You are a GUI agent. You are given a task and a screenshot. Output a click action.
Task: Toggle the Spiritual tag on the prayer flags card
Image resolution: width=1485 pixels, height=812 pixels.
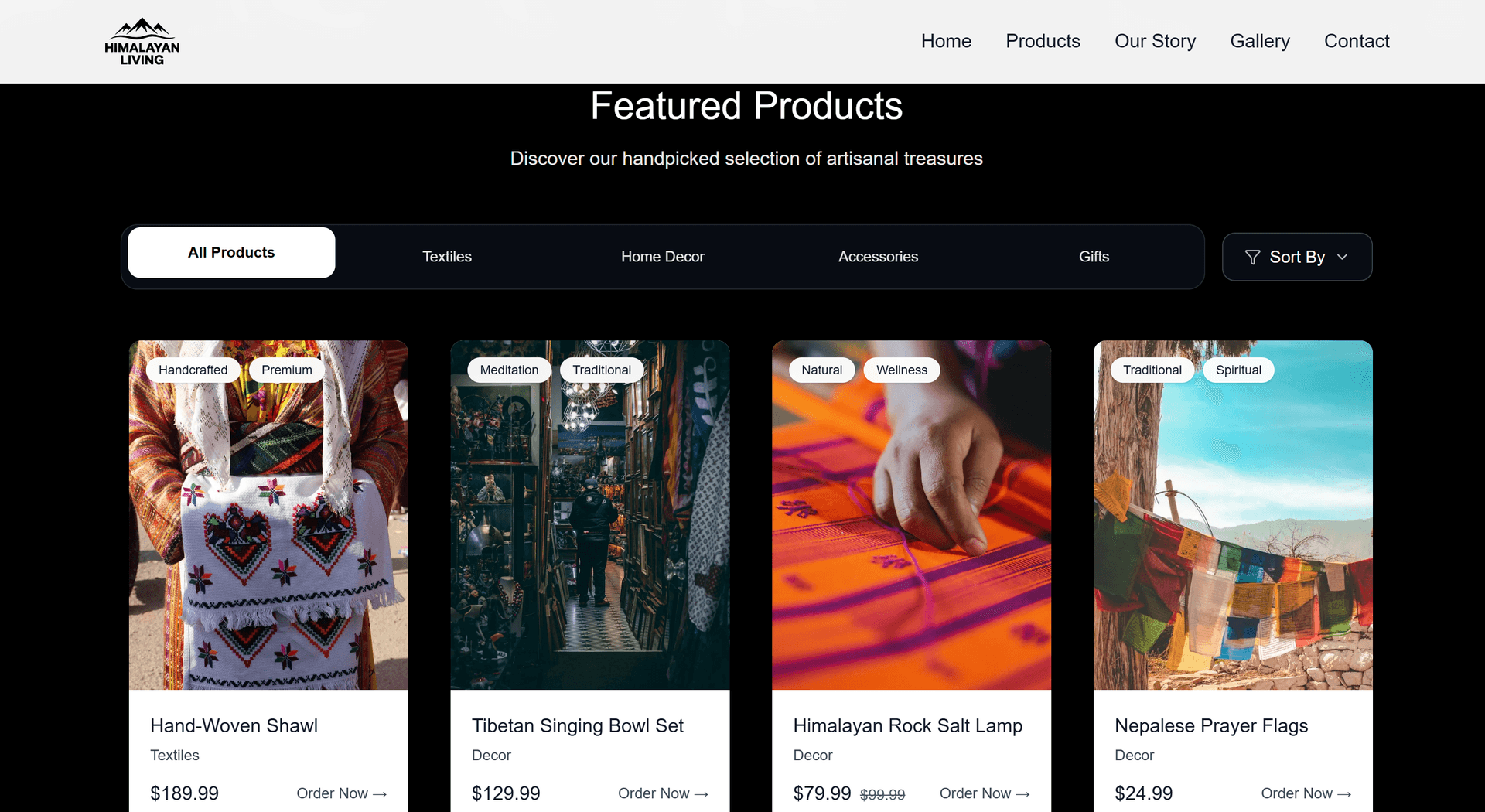coord(1237,370)
